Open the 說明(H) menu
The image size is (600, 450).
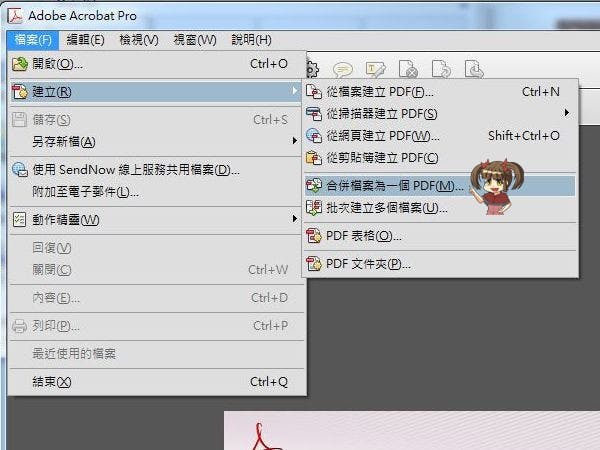point(251,40)
